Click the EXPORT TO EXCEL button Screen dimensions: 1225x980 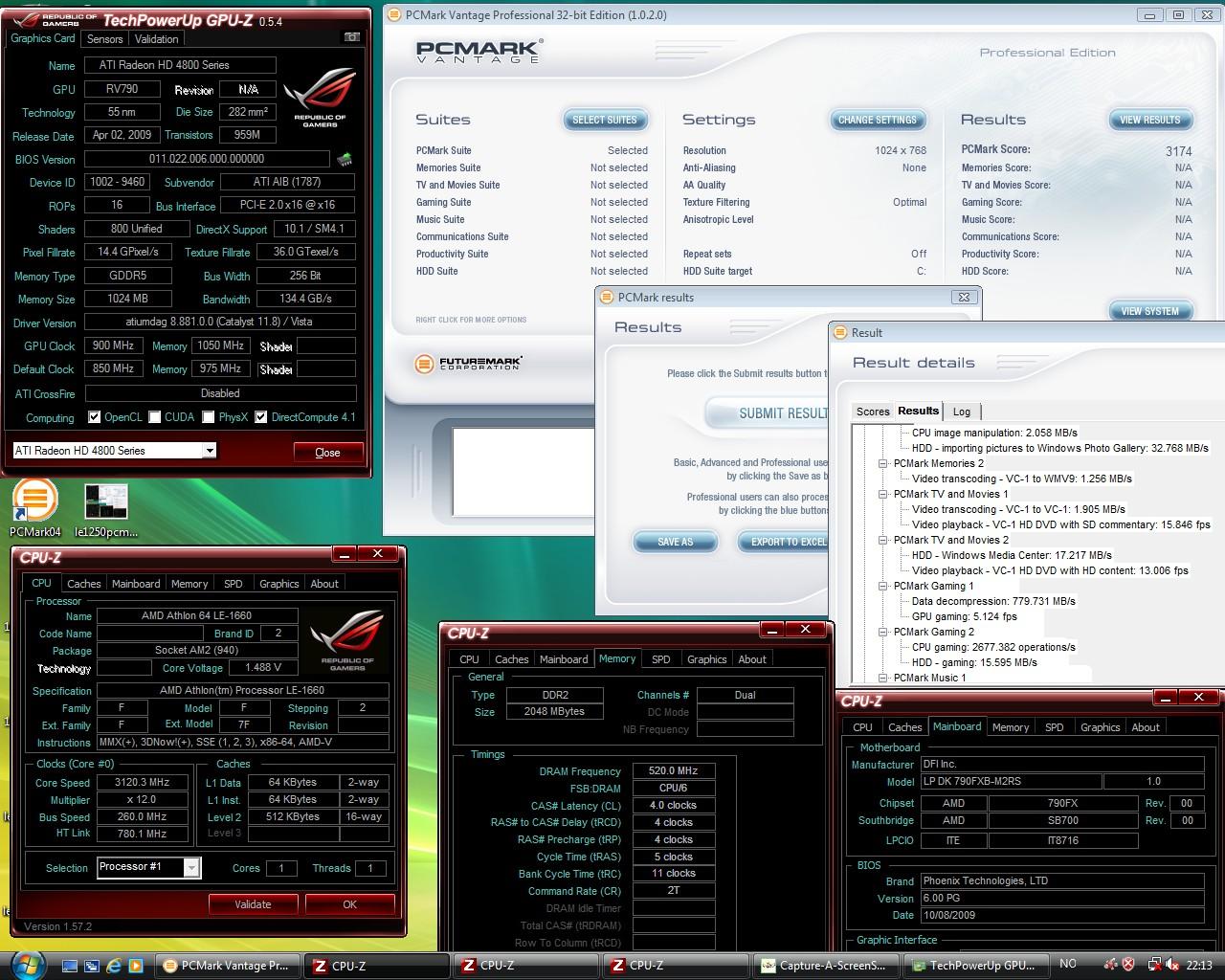pyautogui.click(x=784, y=542)
